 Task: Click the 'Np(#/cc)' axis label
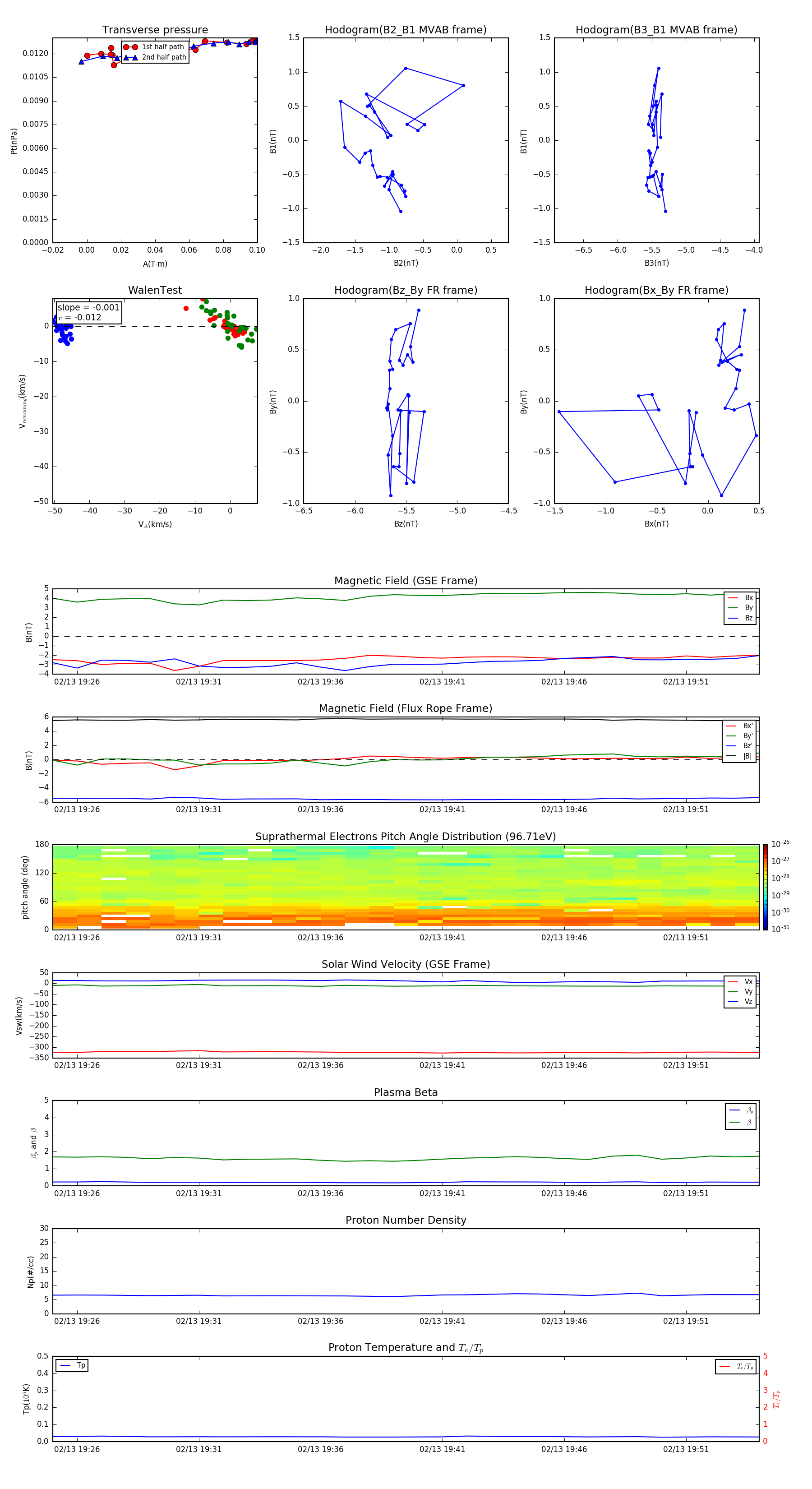click(x=31, y=1271)
